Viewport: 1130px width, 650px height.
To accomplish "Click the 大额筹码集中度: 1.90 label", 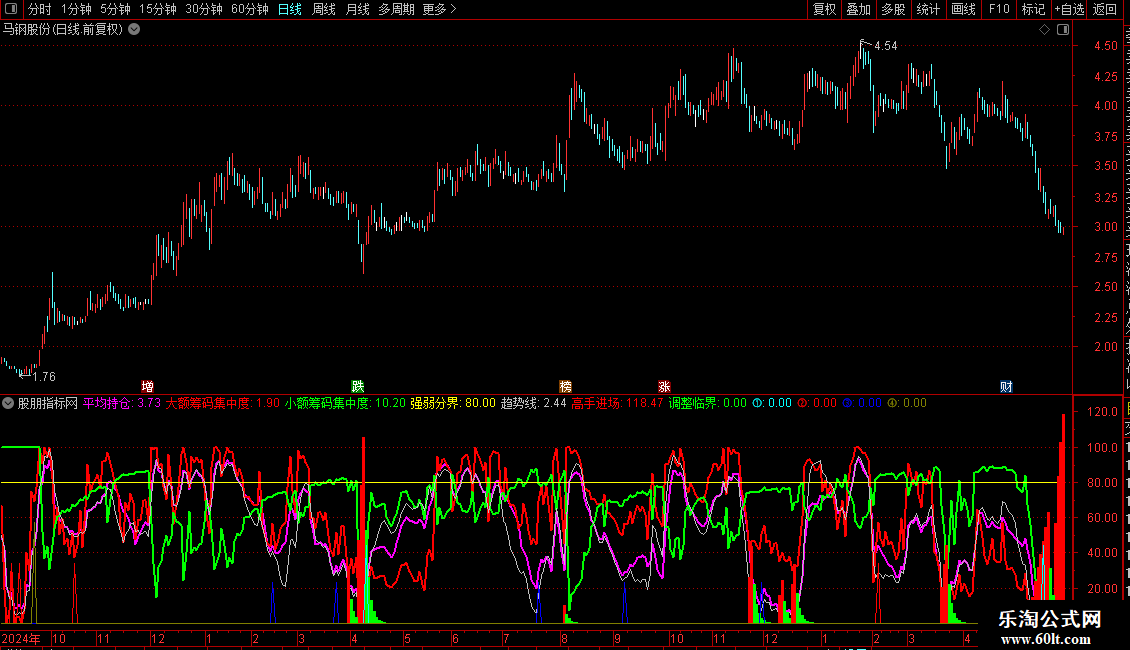I will pos(223,404).
